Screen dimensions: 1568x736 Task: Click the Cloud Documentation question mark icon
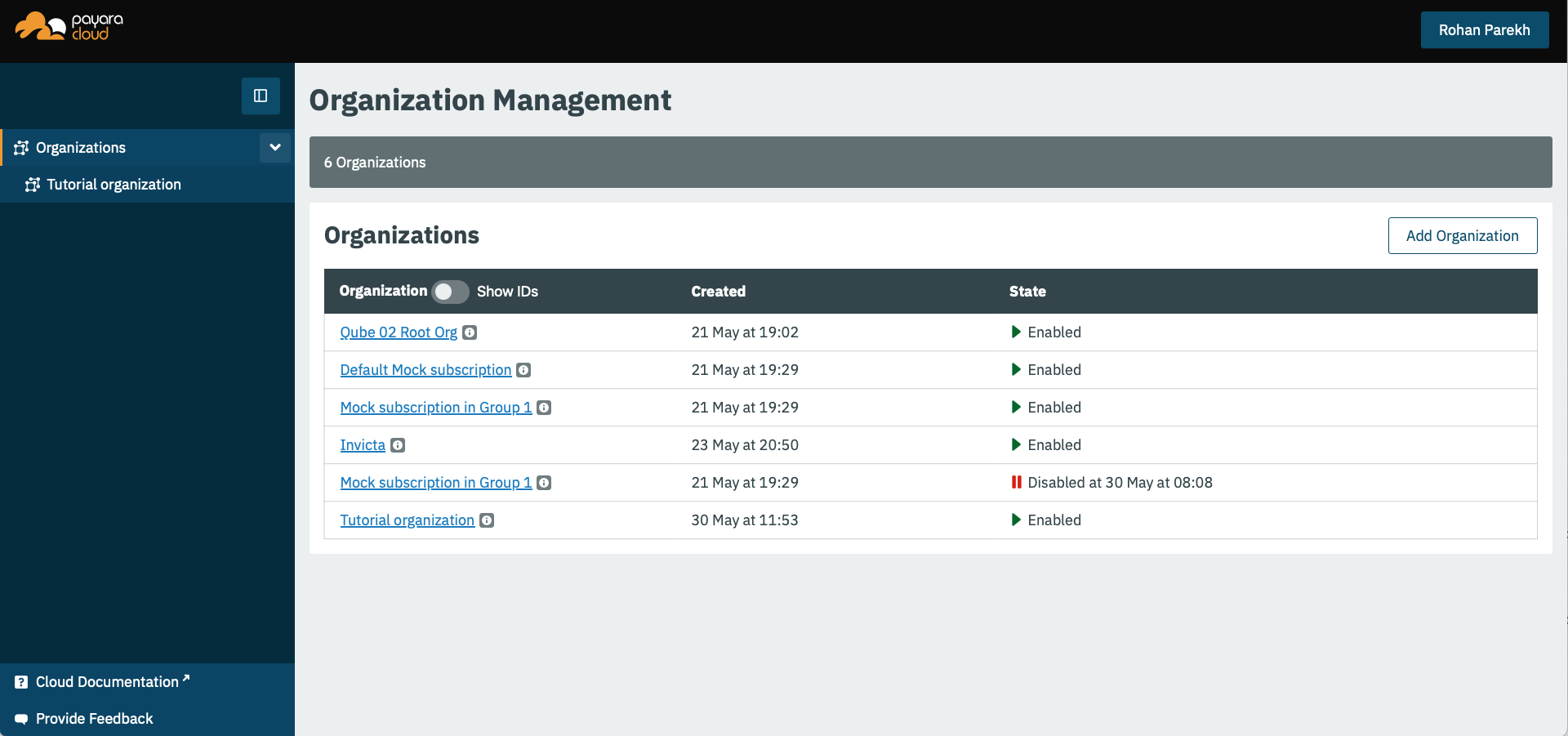(x=21, y=682)
